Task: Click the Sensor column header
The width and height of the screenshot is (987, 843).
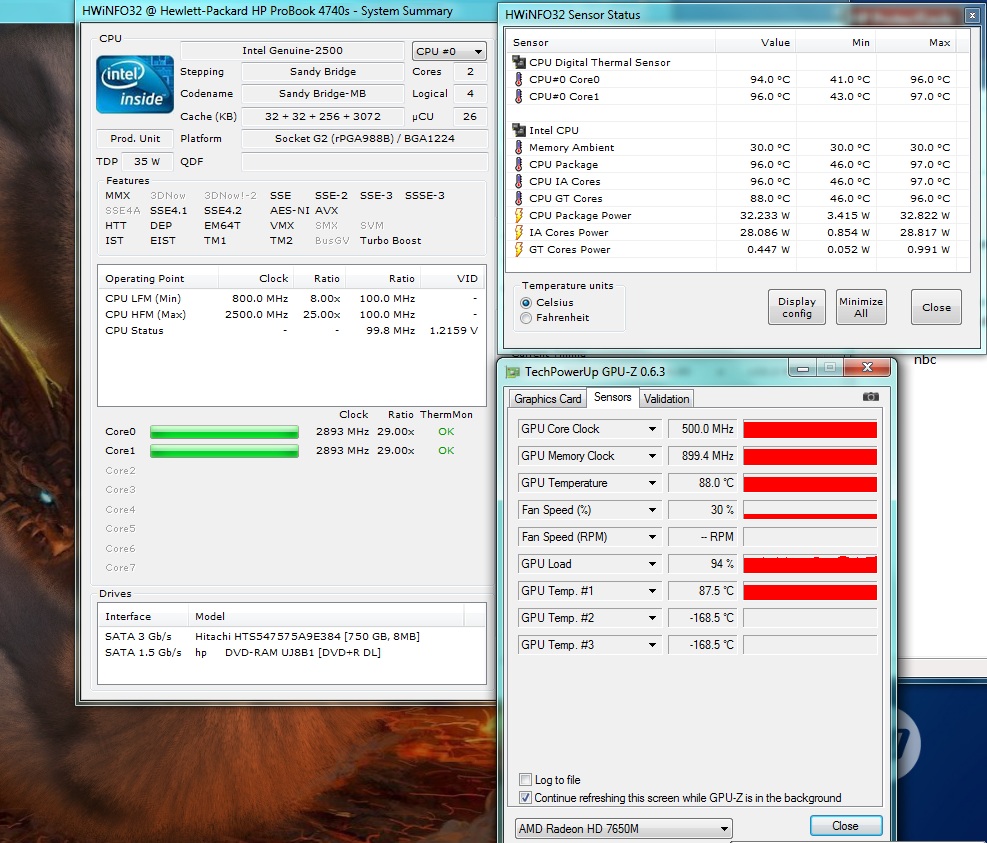Action: [611, 43]
